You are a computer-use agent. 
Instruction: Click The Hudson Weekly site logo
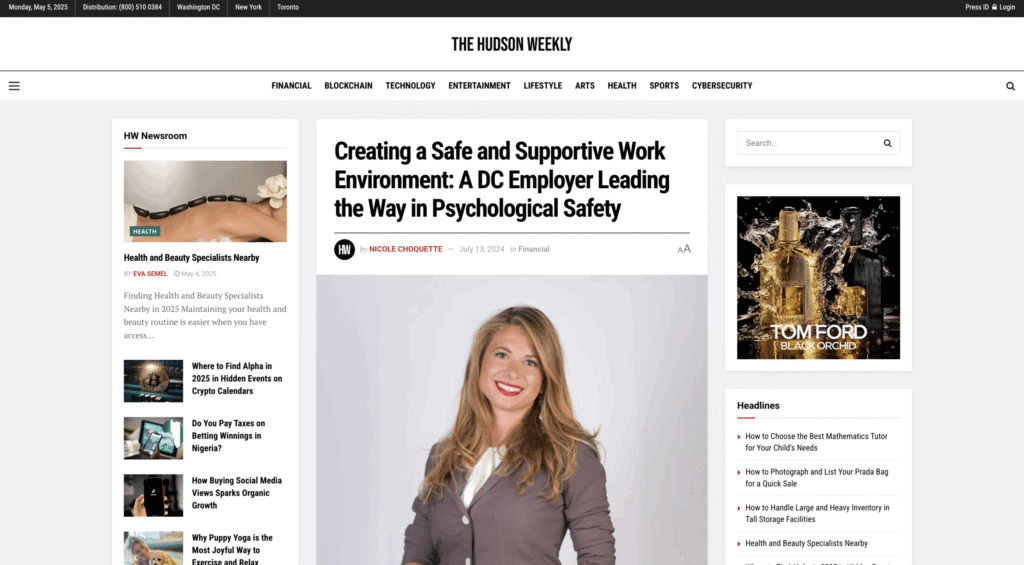[511, 44]
